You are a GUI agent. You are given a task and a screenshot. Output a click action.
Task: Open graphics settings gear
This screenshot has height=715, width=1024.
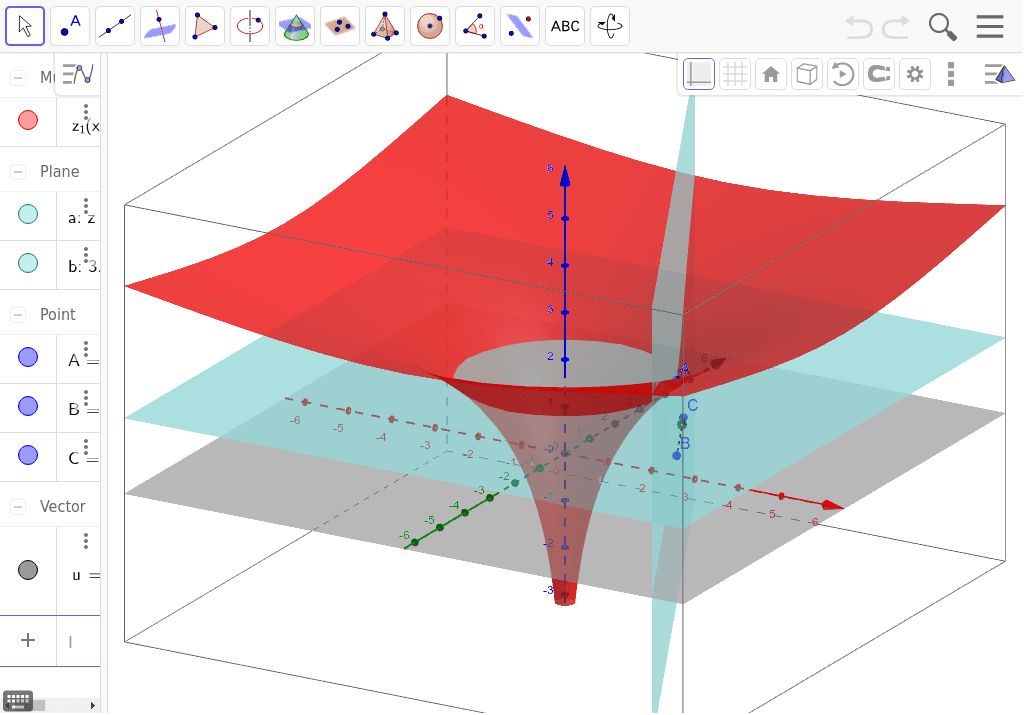pyautogui.click(x=915, y=74)
